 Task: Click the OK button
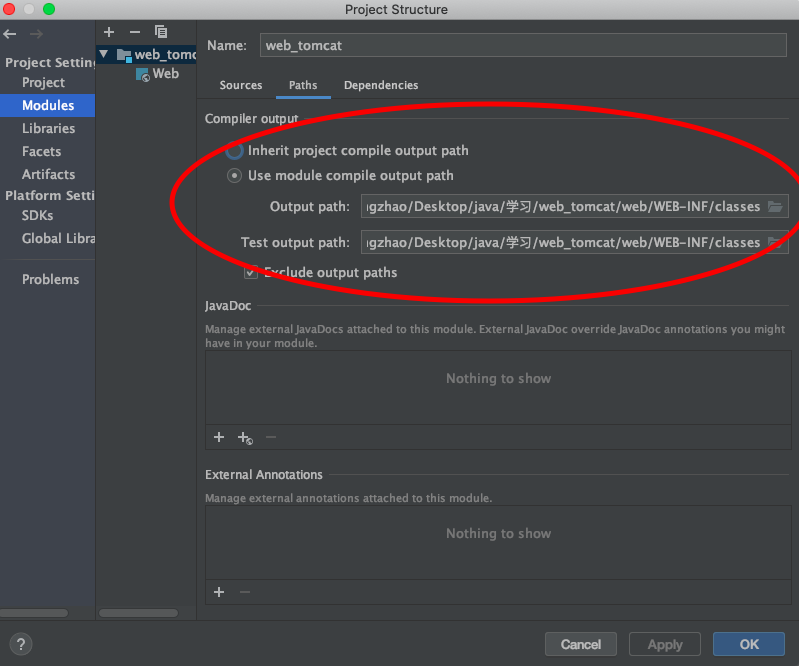tap(749, 645)
